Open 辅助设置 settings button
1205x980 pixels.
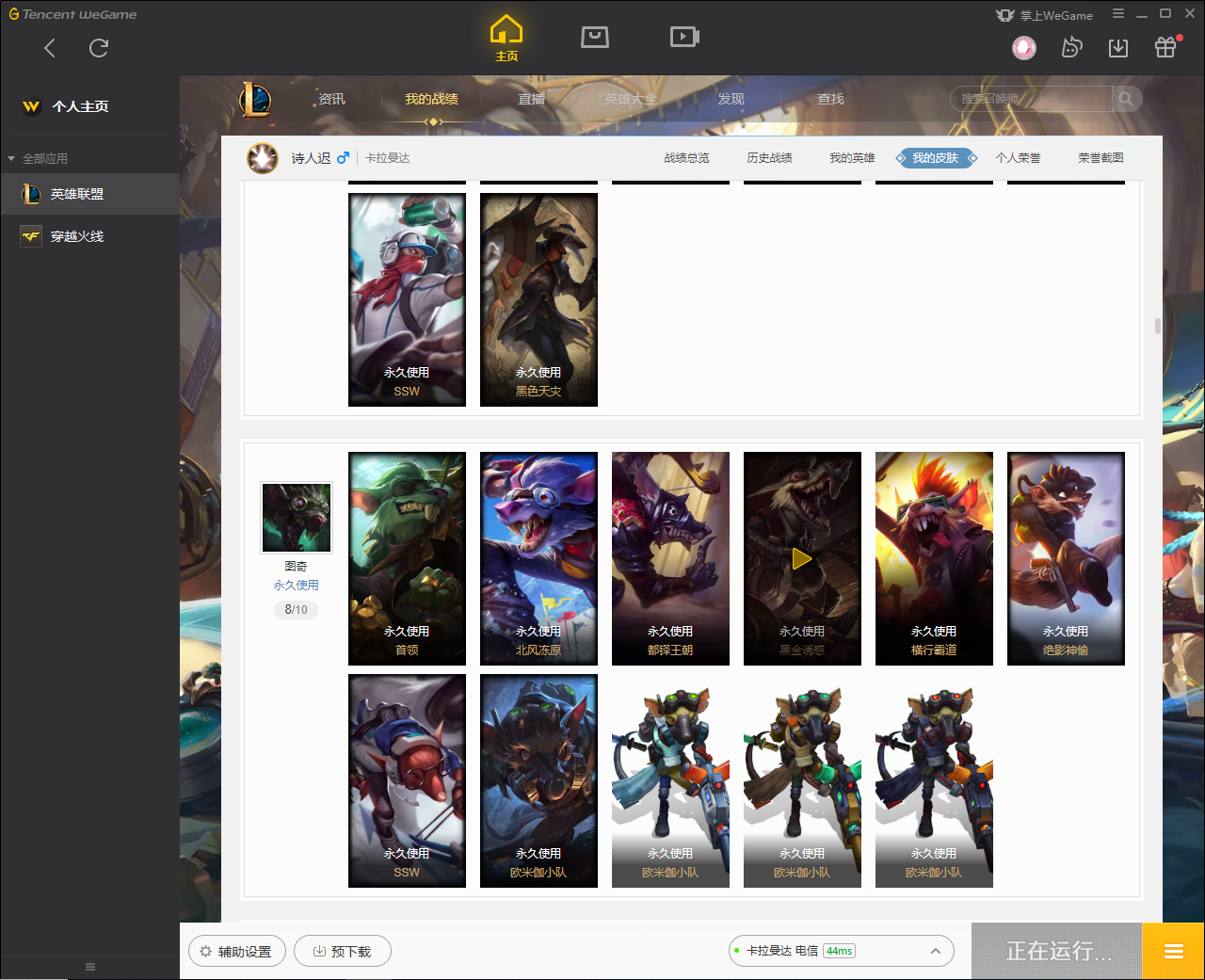click(236, 951)
